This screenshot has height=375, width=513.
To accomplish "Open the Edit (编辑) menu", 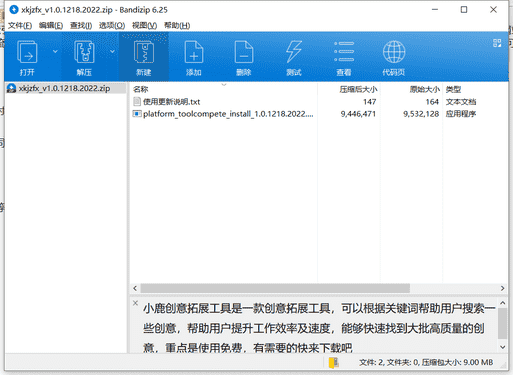I will 51,25.
